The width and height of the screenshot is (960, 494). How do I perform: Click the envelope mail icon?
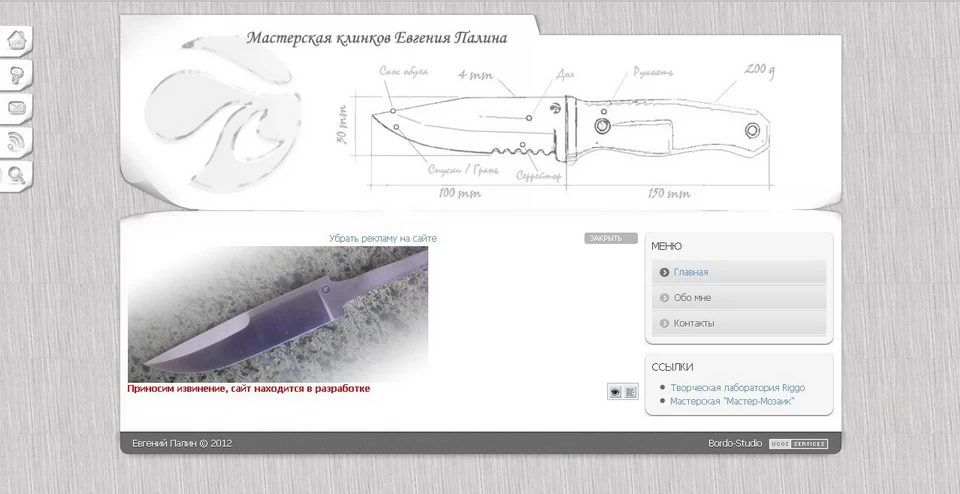17,108
